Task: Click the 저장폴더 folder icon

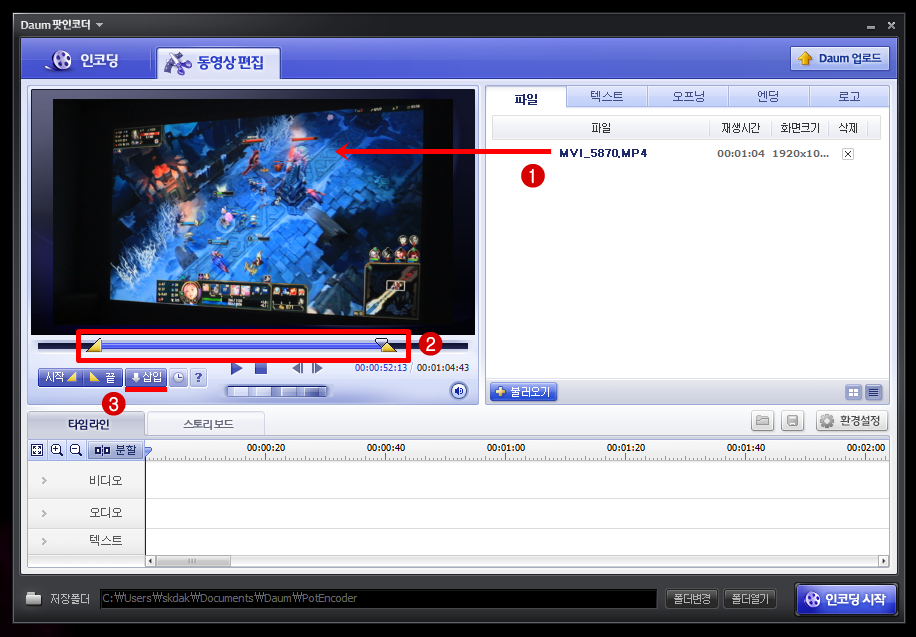Action: click(34, 598)
